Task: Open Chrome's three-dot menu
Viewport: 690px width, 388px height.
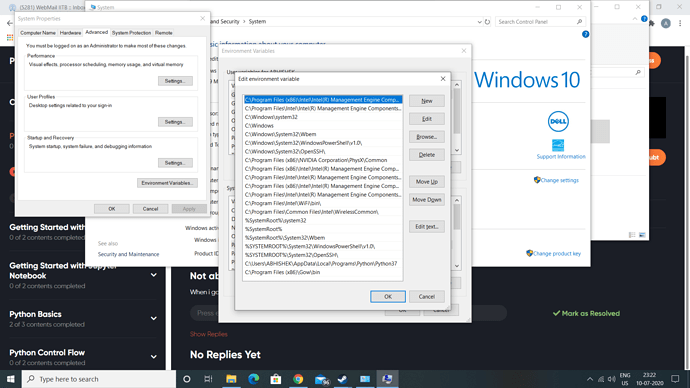Action: (x=680, y=23)
